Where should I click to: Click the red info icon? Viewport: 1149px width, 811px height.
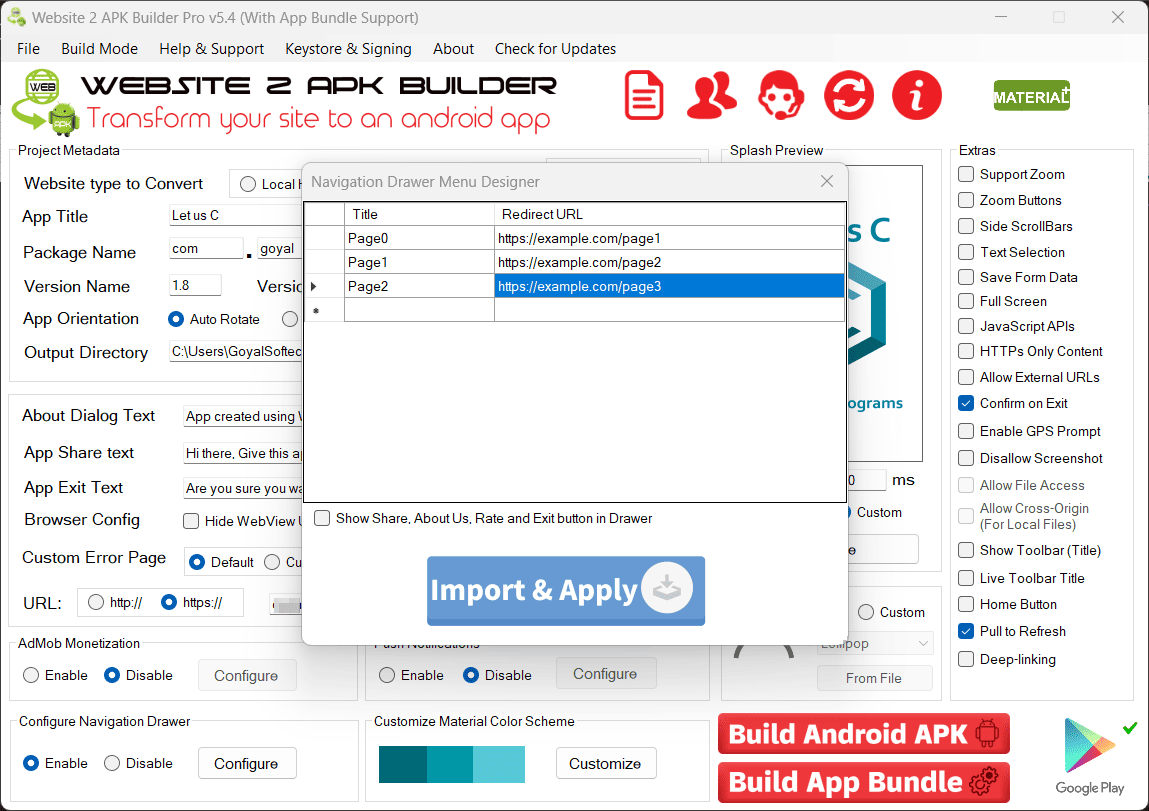pos(916,94)
